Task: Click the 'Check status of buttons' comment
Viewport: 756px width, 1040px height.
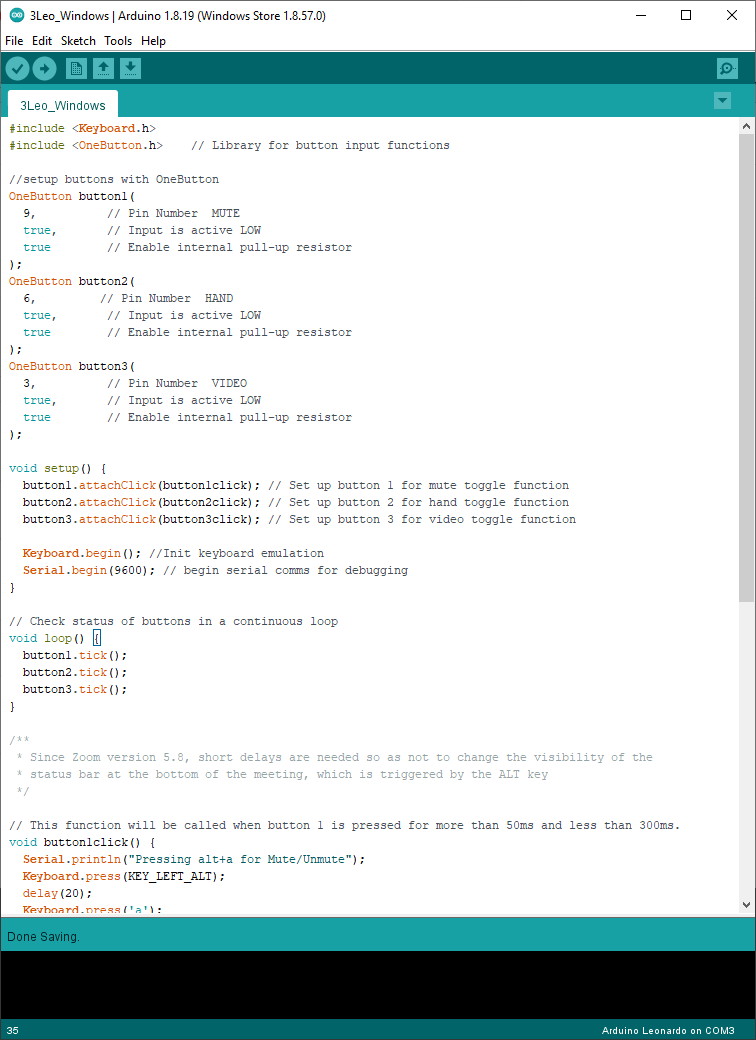Action: point(173,621)
